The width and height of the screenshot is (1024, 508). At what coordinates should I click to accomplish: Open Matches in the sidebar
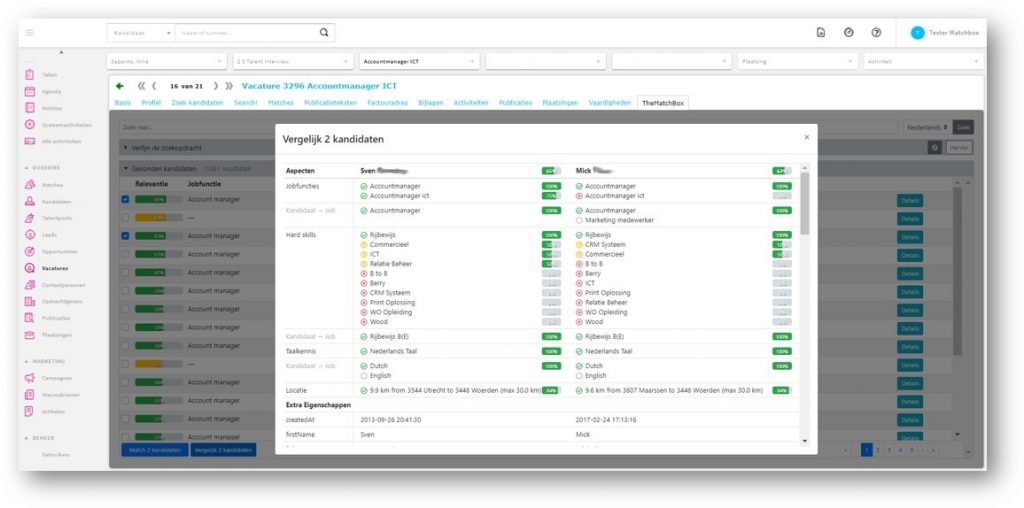coord(52,185)
